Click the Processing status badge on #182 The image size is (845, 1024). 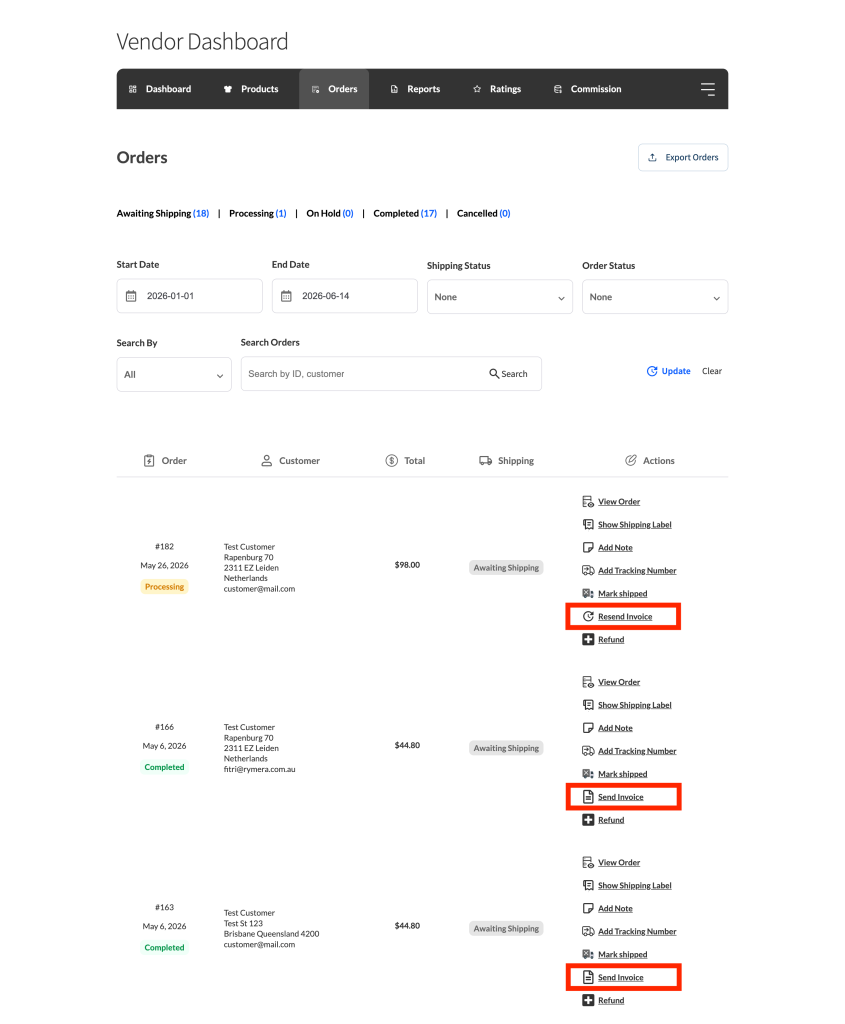[165, 586]
